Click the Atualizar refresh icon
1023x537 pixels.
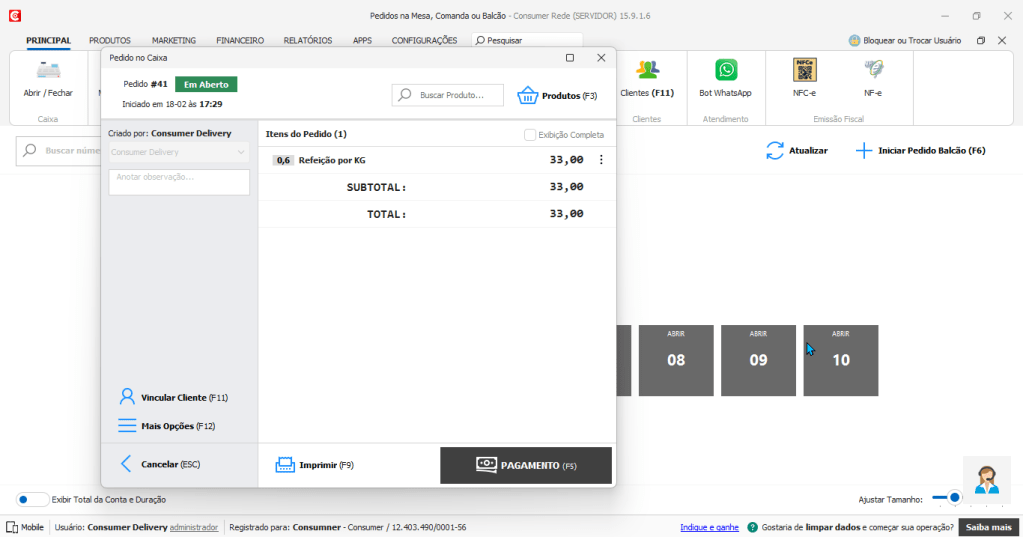pos(775,151)
